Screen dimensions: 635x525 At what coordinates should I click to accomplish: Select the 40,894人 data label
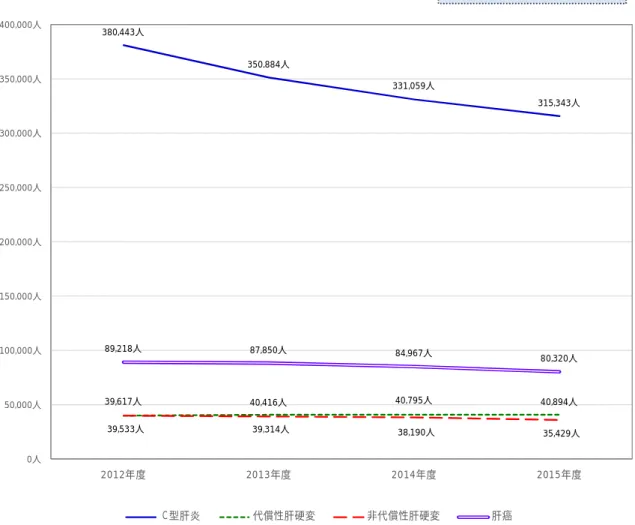pos(559,402)
